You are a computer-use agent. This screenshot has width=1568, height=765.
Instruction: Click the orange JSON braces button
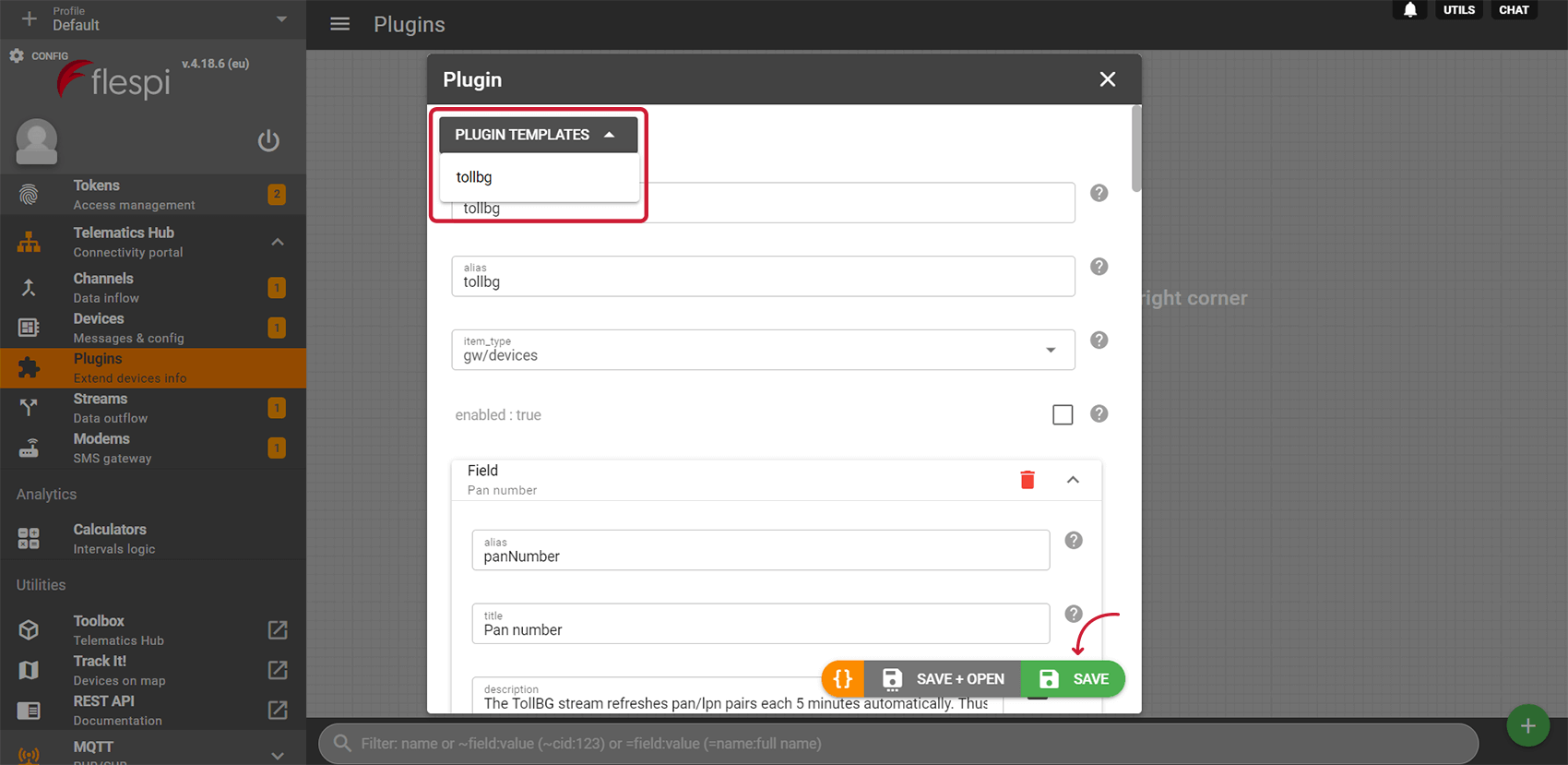pyautogui.click(x=843, y=679)
